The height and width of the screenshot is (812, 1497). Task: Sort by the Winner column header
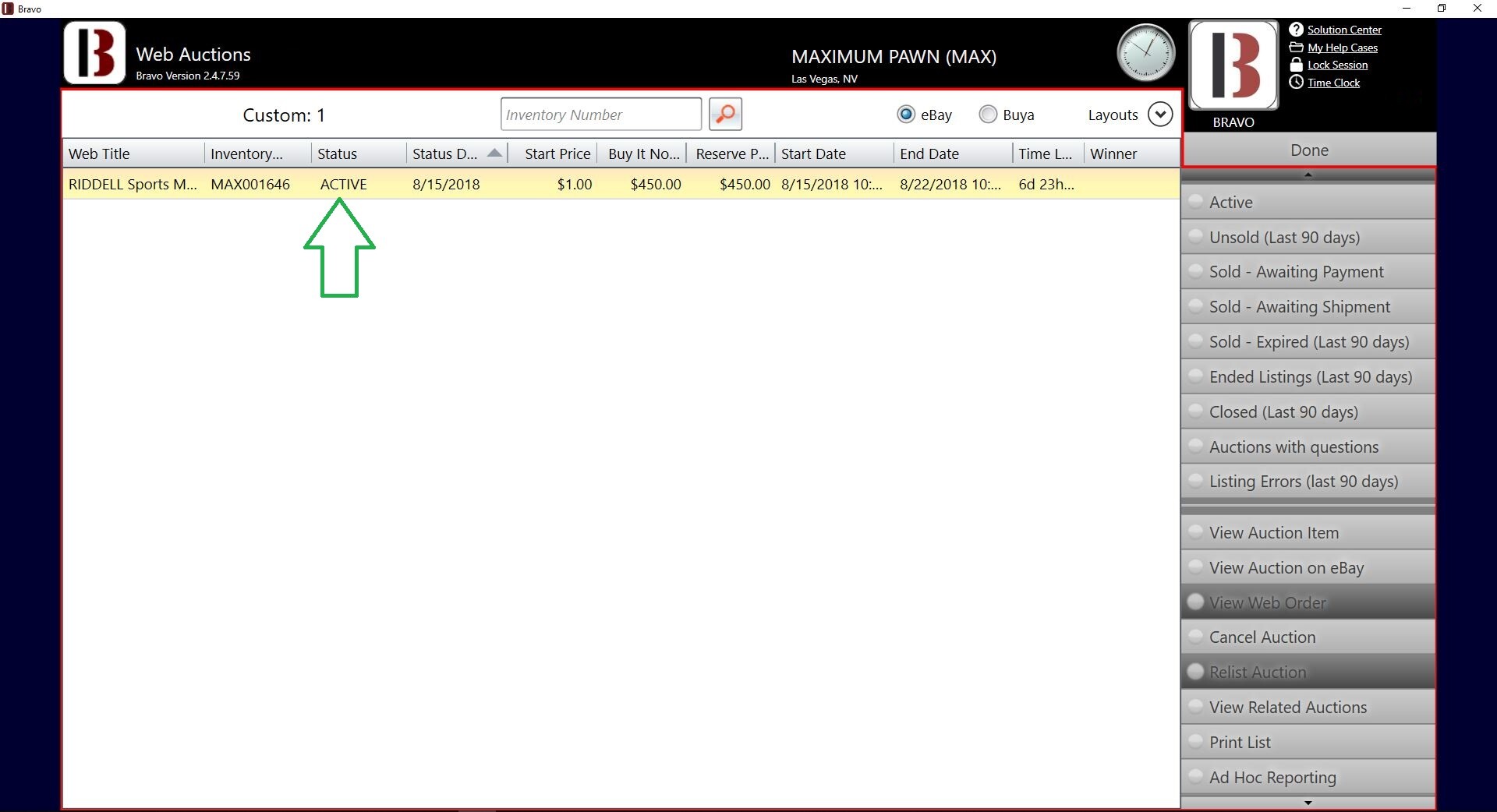[x=1131, y=154]
